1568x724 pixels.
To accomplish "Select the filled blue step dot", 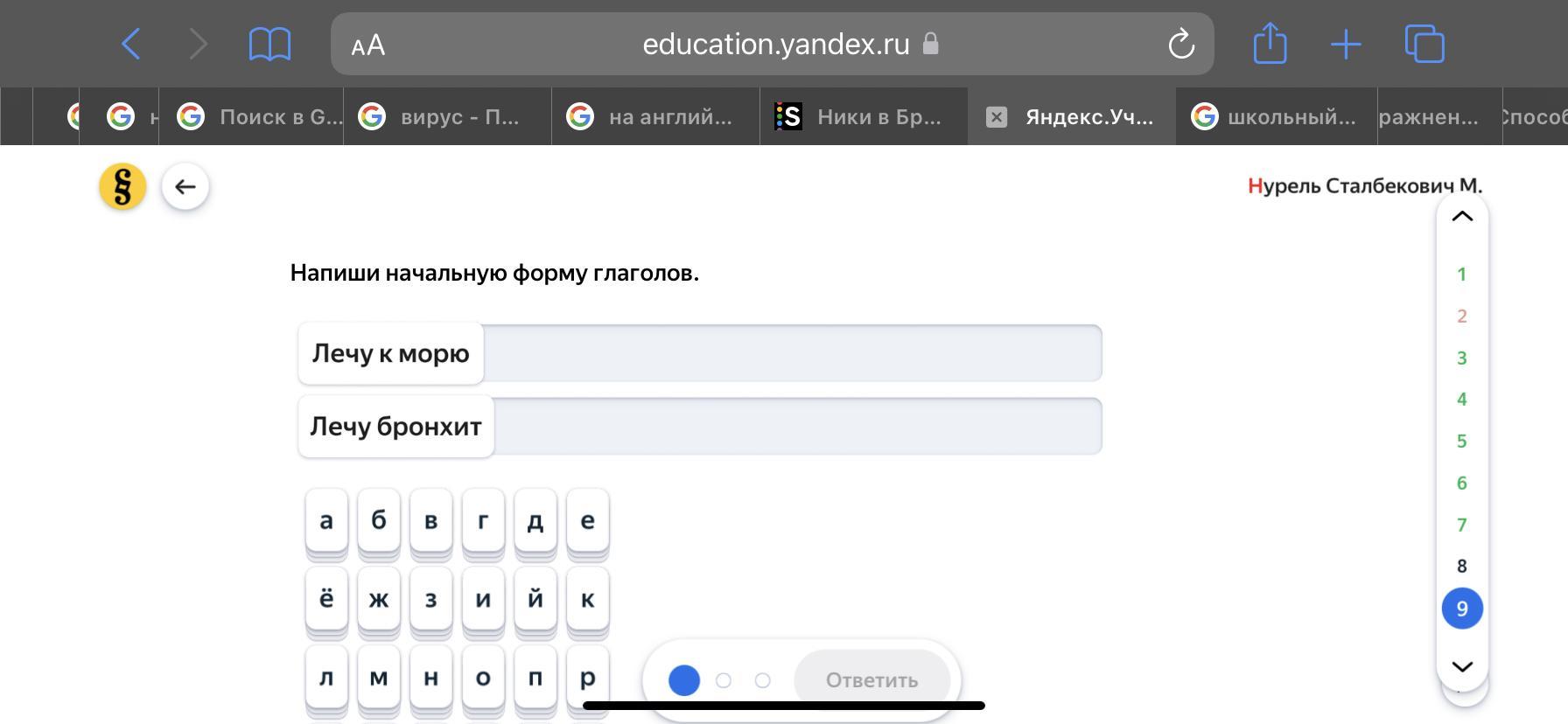I will [684, 680].
